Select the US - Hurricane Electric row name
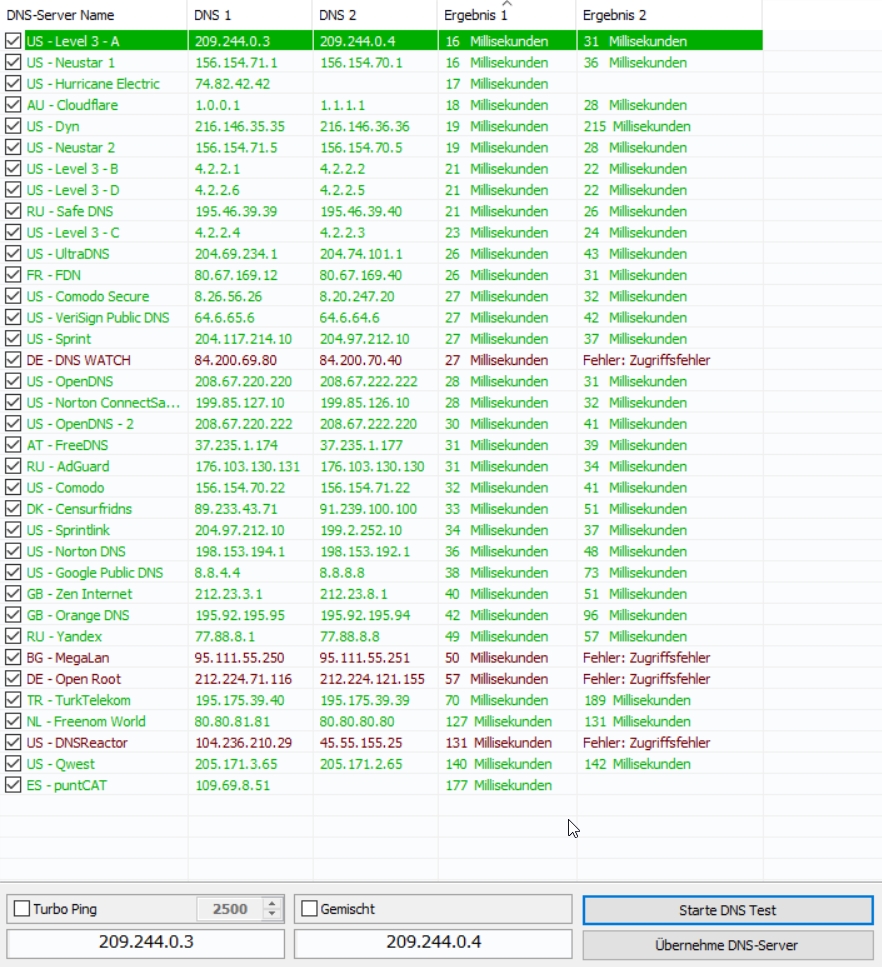This screenshot has height=967, width=882. coord(93,84)
